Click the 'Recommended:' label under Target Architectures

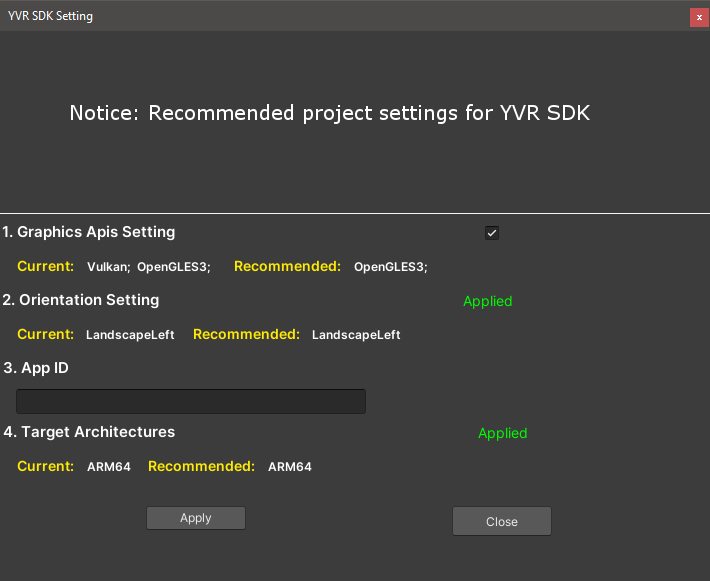tap(201, 466)
